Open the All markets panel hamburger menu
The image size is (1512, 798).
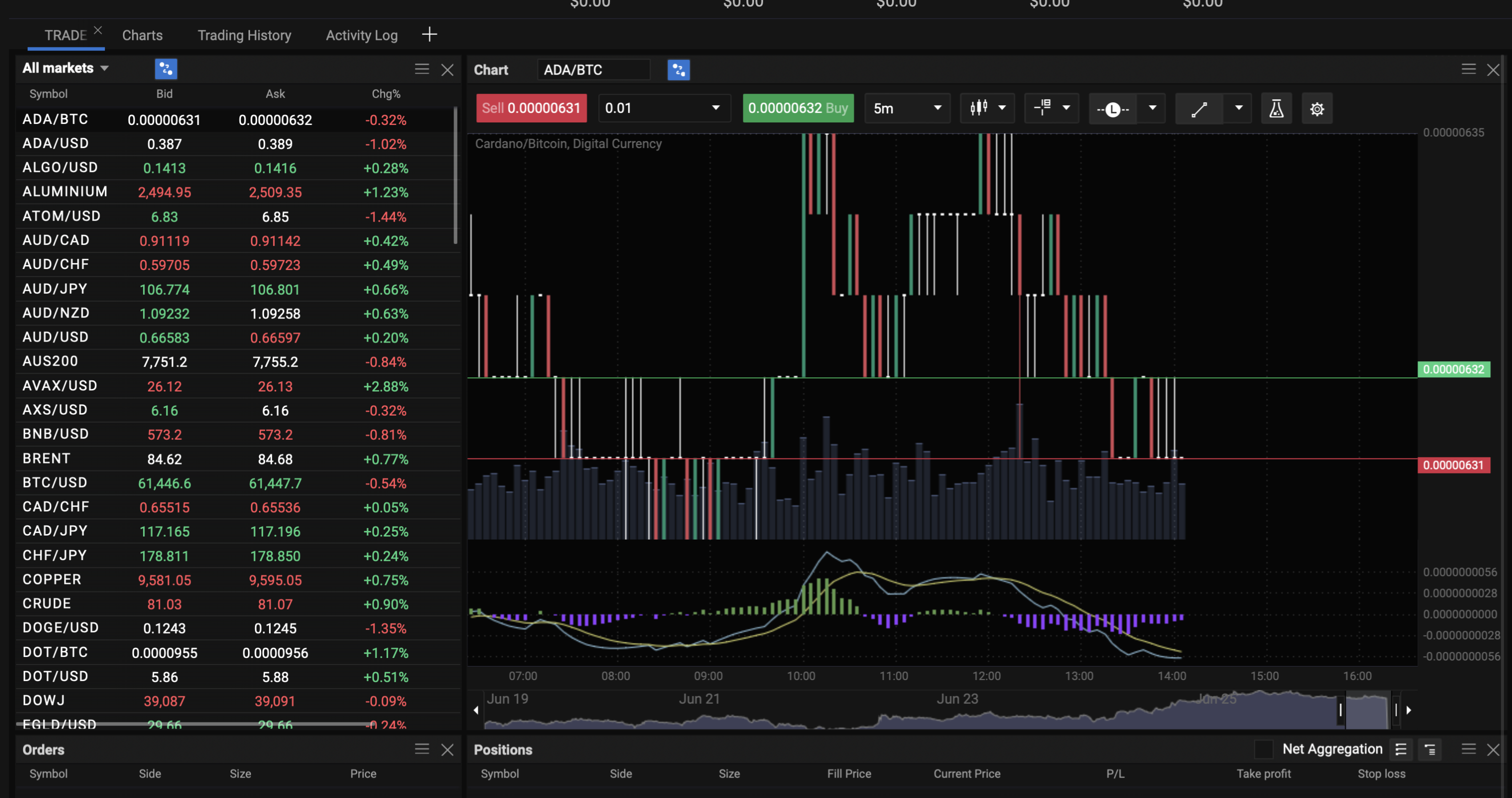click(x=421, y=69)
